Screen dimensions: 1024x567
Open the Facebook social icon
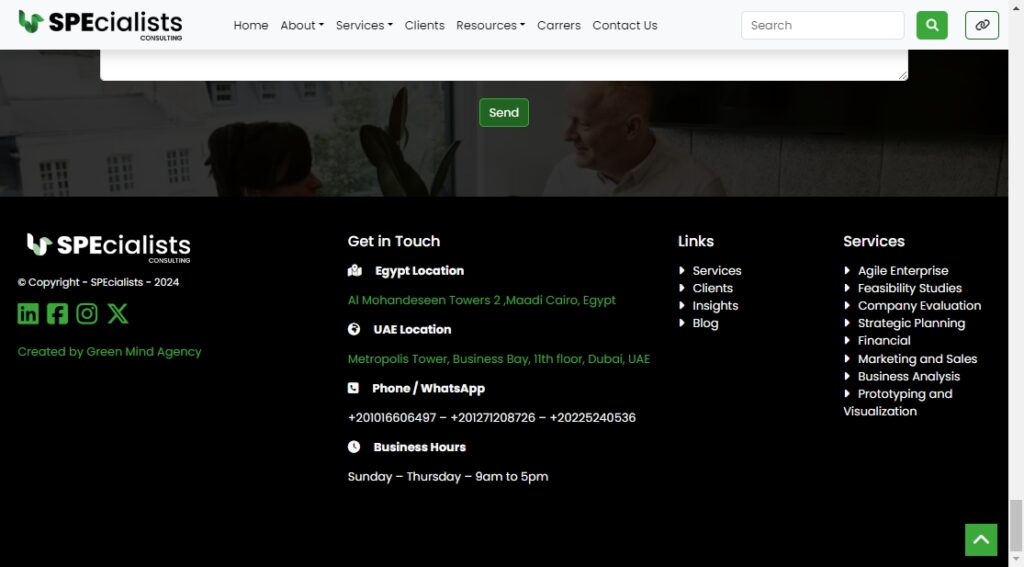pyautogui.click(x=57, y=314)
